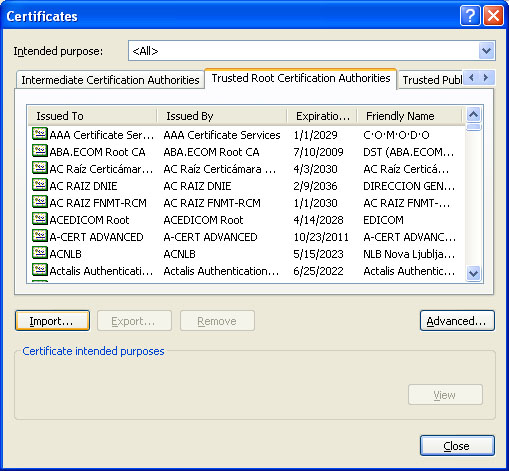509x471 pixels.
Task: Click expiration date 10/23/2011
Action: [x=321, y=237]
